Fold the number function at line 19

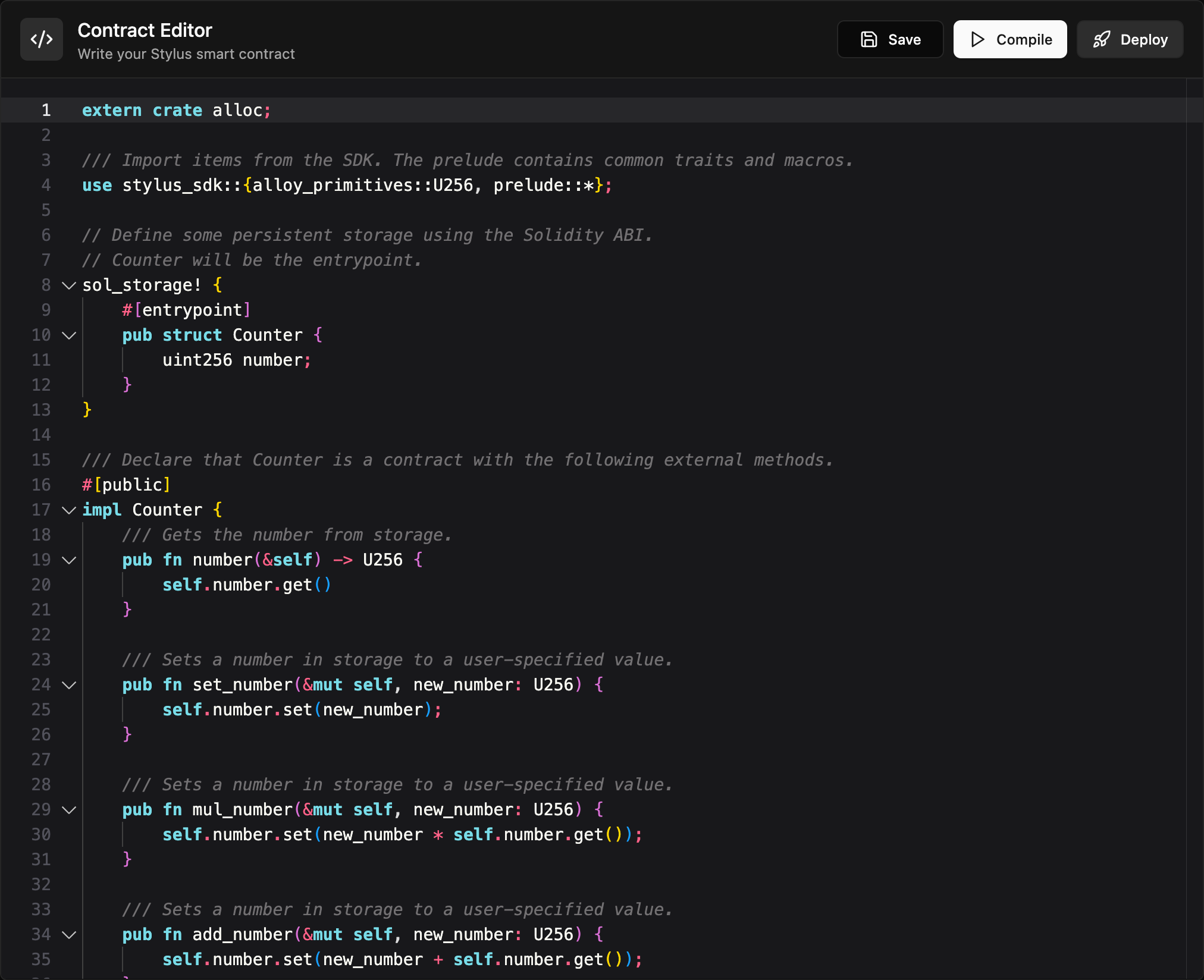[69, 560]
